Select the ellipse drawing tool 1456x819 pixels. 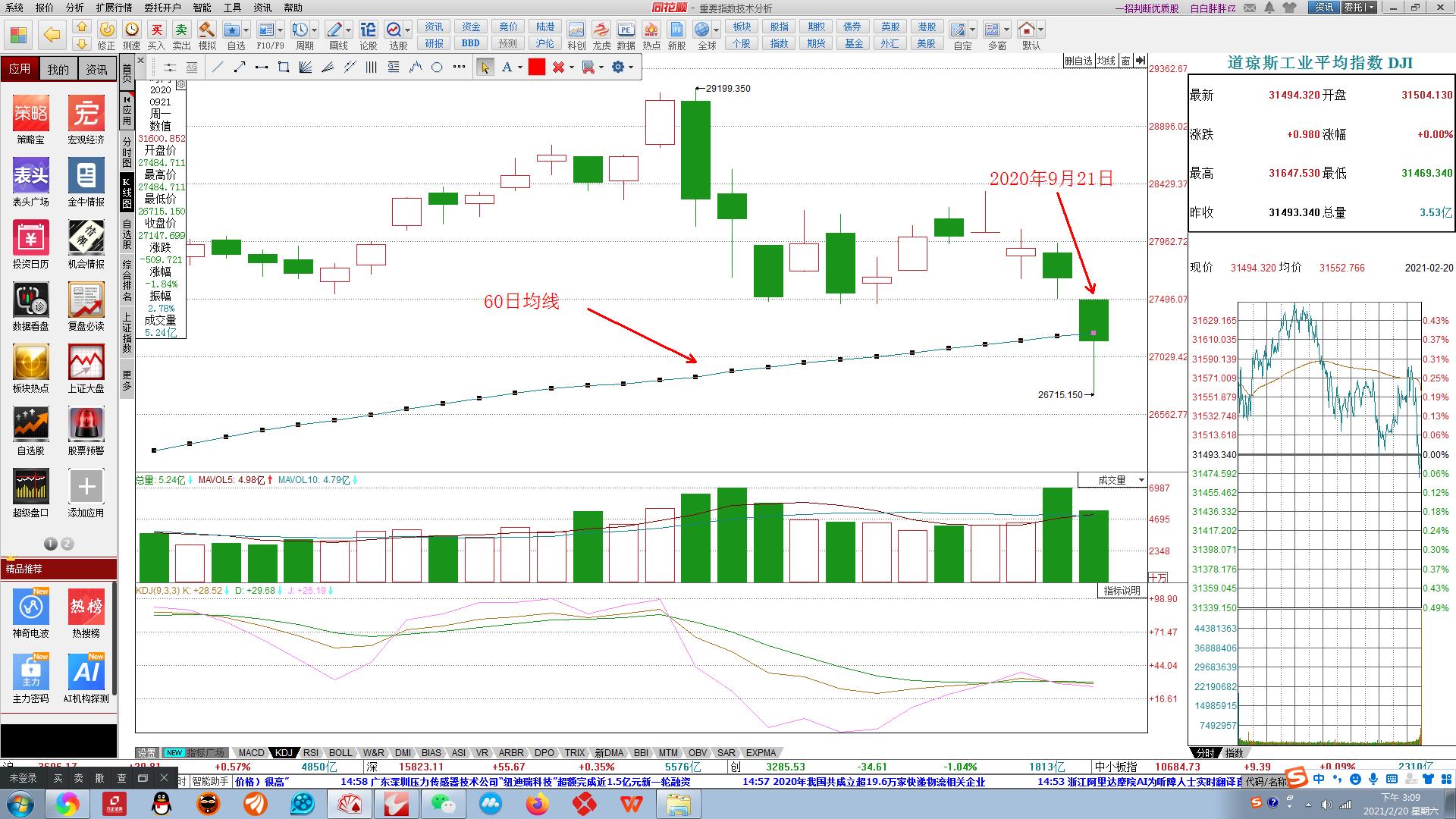437,67
